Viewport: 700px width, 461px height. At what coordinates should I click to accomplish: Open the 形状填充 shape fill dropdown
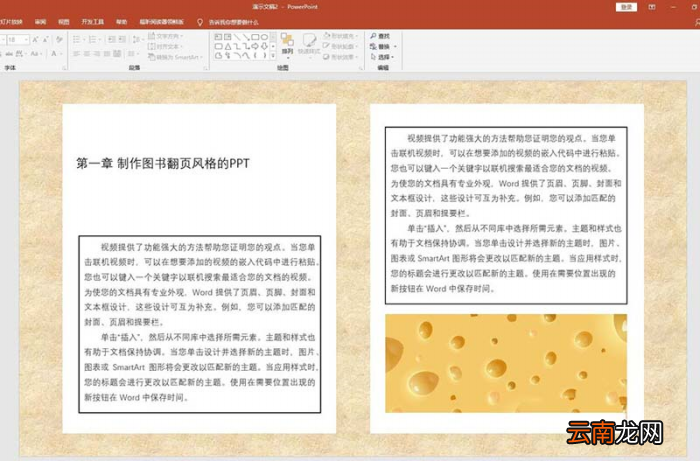[x=341, y=36]
